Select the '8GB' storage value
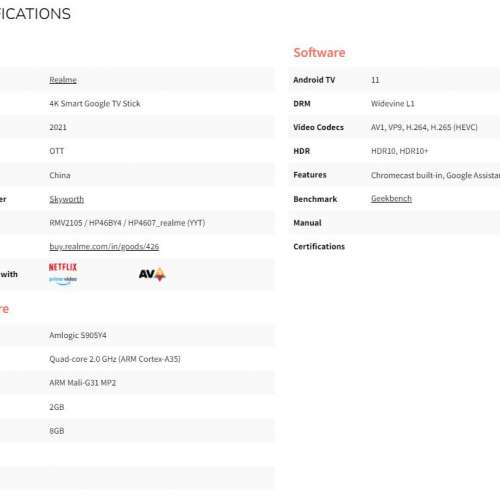Screen dimensions: 500x500 click(57, 431)
